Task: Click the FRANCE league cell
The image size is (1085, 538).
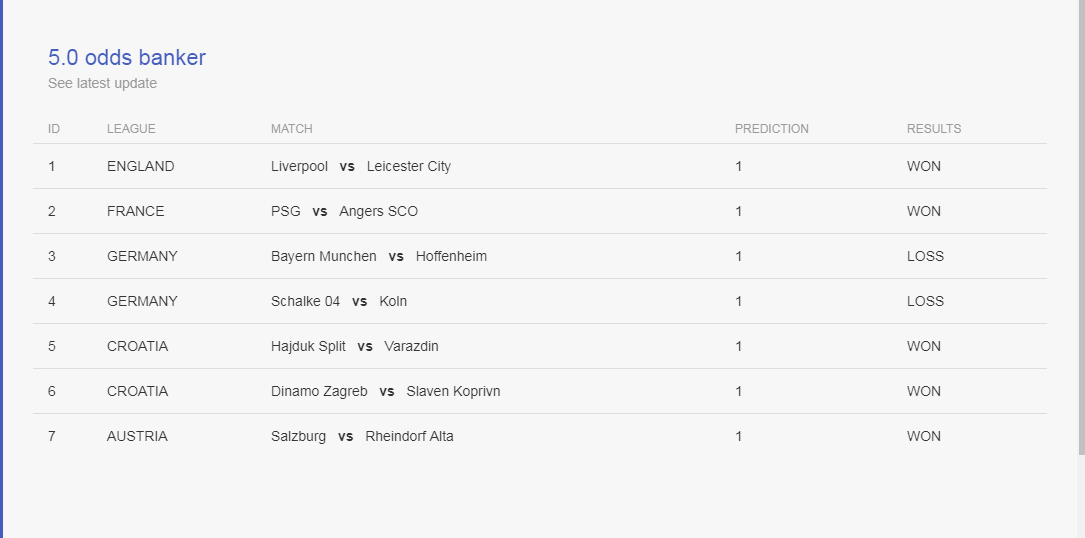Action: [x=136, y=211]
